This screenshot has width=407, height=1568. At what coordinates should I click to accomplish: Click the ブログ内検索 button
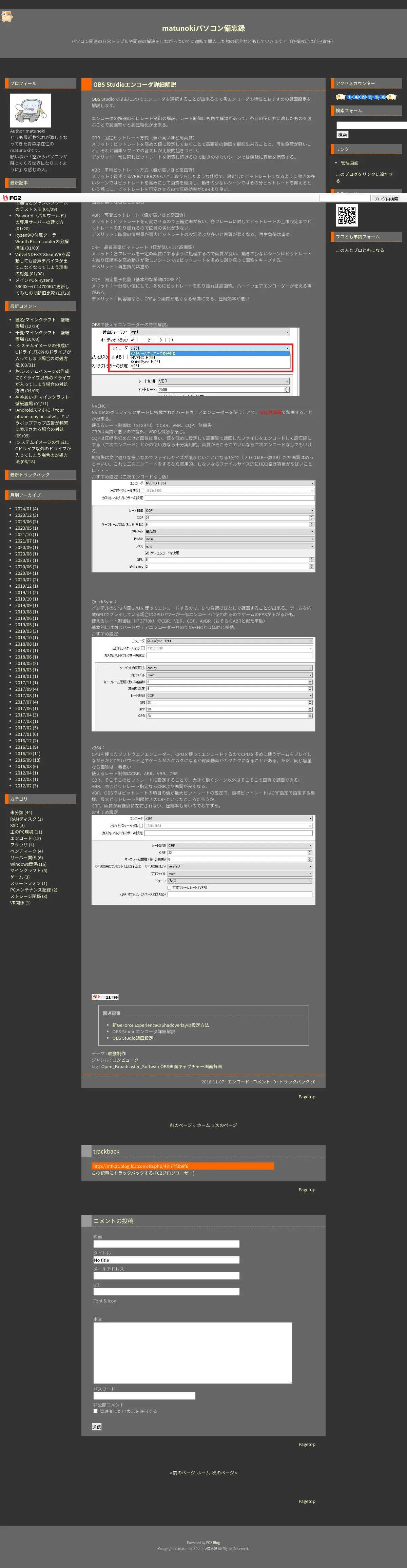point(386,198)
